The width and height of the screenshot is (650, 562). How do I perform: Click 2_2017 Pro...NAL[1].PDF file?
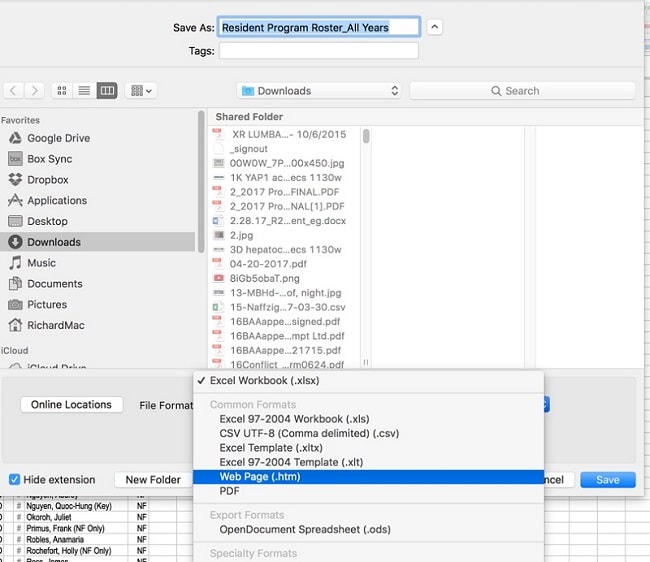[284, 206]
